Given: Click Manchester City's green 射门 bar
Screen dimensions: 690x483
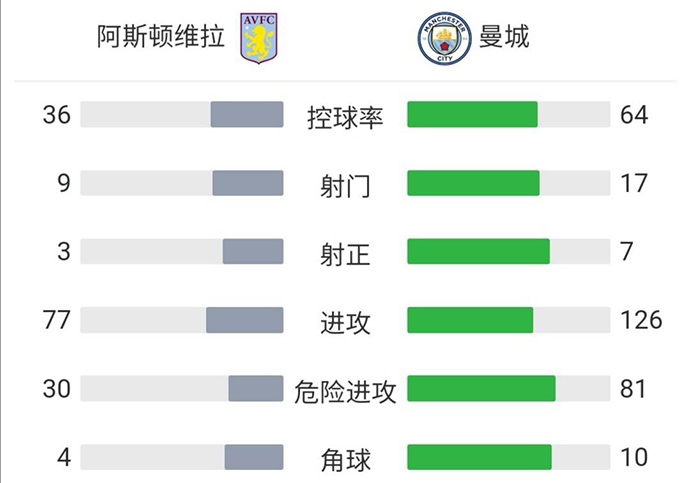Looking at the screenshot, I should (473, 183).
